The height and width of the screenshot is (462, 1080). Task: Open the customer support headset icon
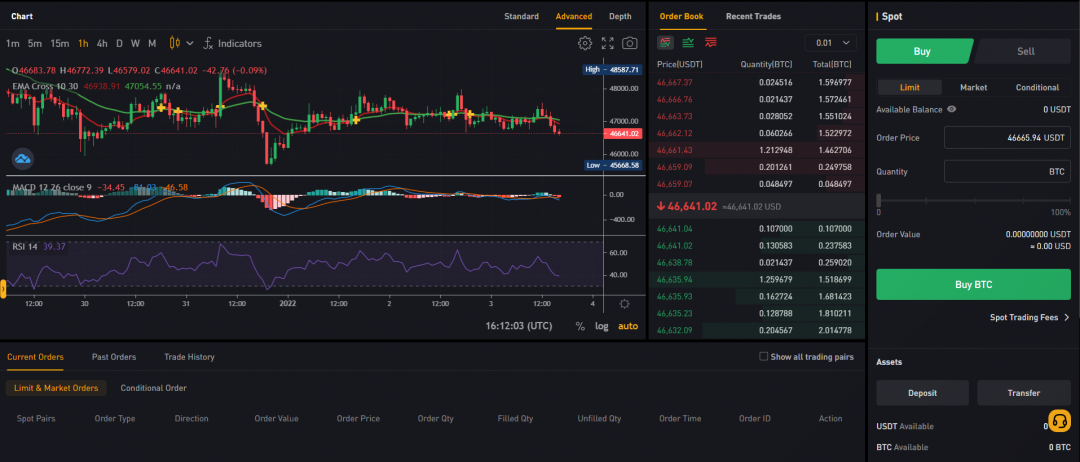point(1059,420)
